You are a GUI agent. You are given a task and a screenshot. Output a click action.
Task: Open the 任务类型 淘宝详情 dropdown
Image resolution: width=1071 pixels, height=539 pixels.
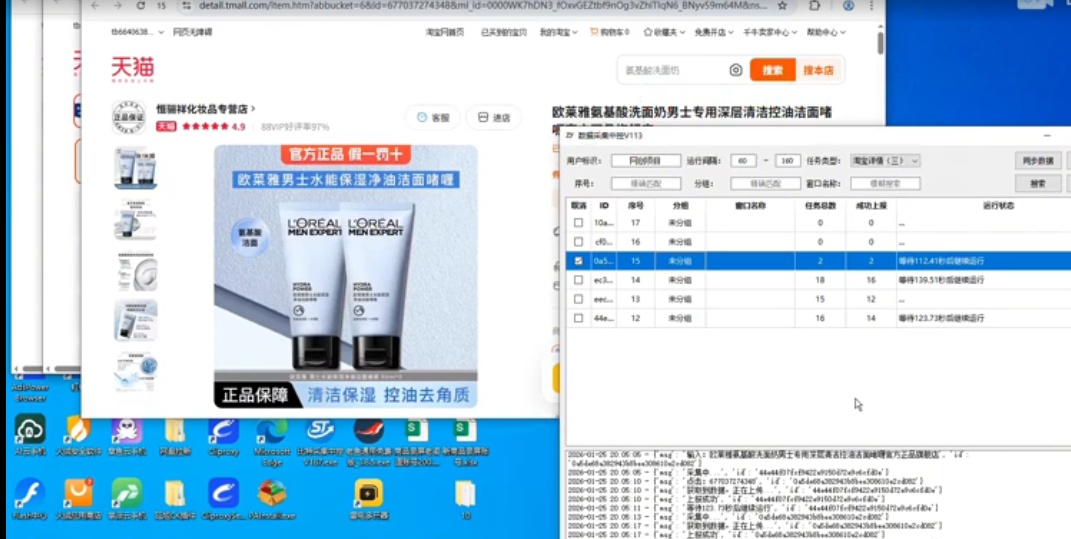tap(885, 161)
